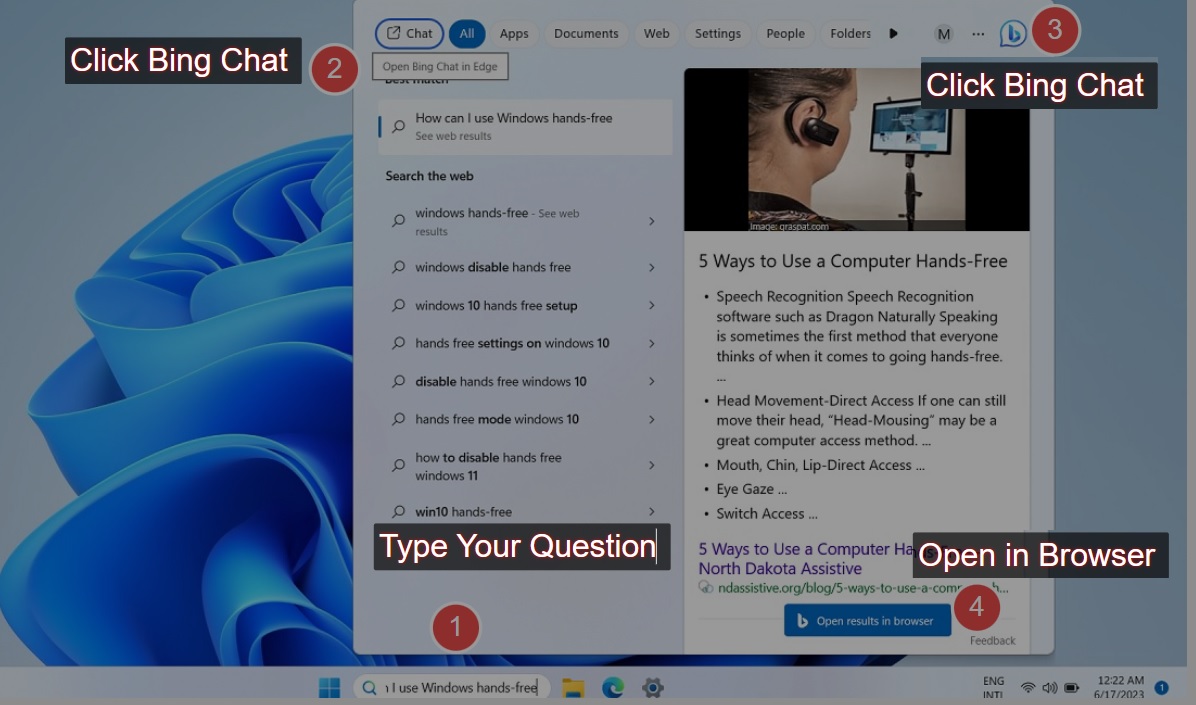The height and width of the screenshot is (705, 1196).
Task: Expand the 'windows disable hands free' suggestion
Action: pyautogui.click(x=652, y=267)
